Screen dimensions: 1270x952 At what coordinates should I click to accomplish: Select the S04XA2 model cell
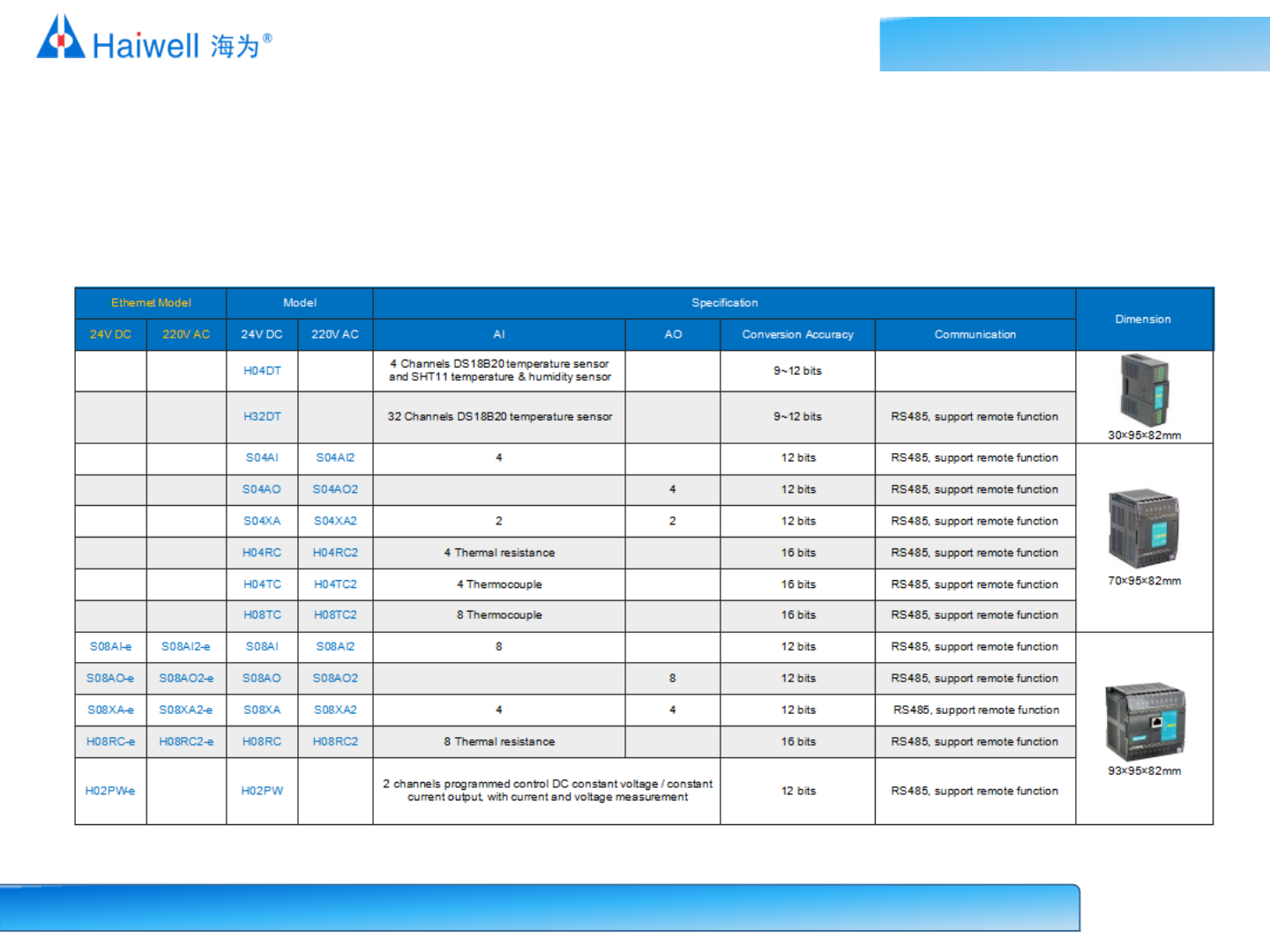point(335,521)
